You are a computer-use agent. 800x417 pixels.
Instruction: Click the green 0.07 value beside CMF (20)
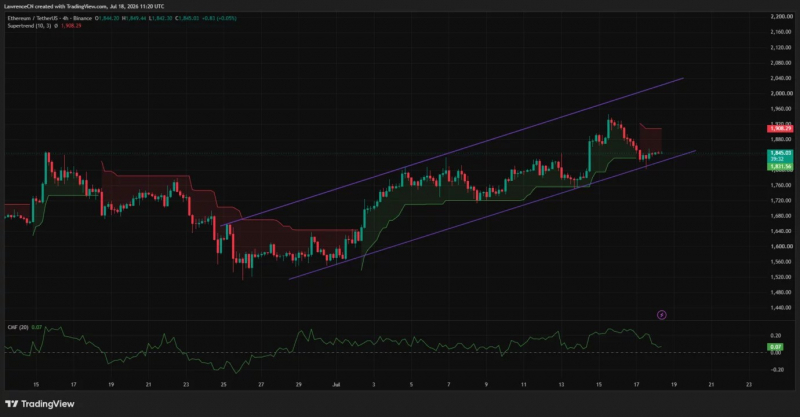[x=36, y=327]
